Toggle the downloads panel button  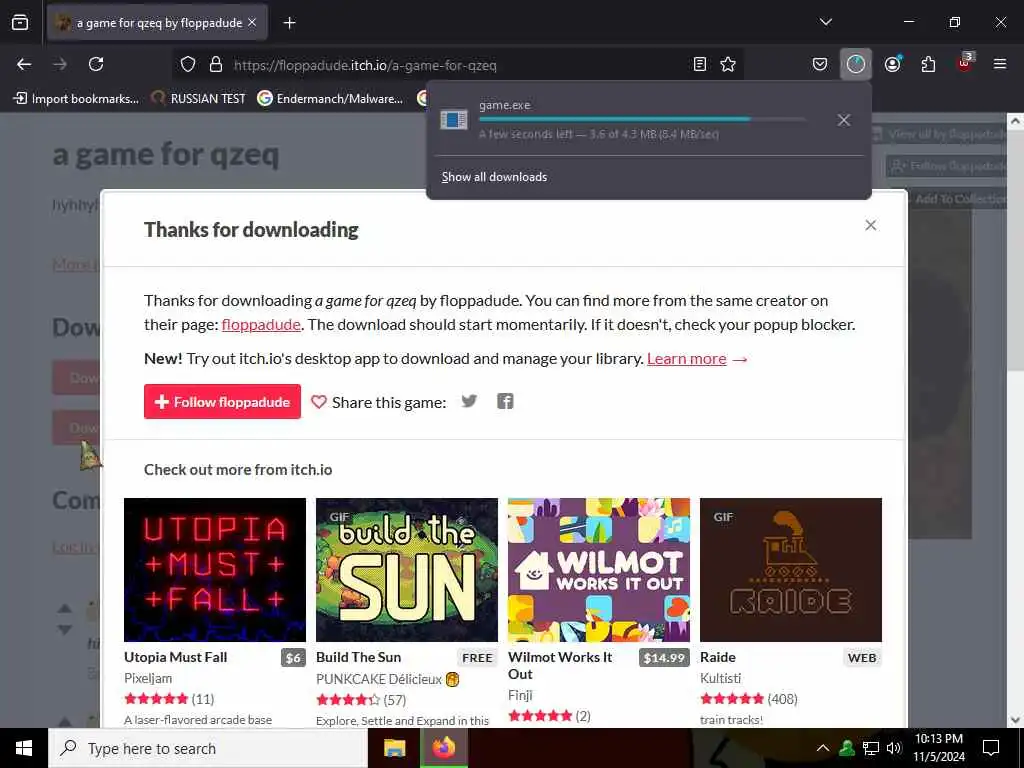(x=856, y=64)
